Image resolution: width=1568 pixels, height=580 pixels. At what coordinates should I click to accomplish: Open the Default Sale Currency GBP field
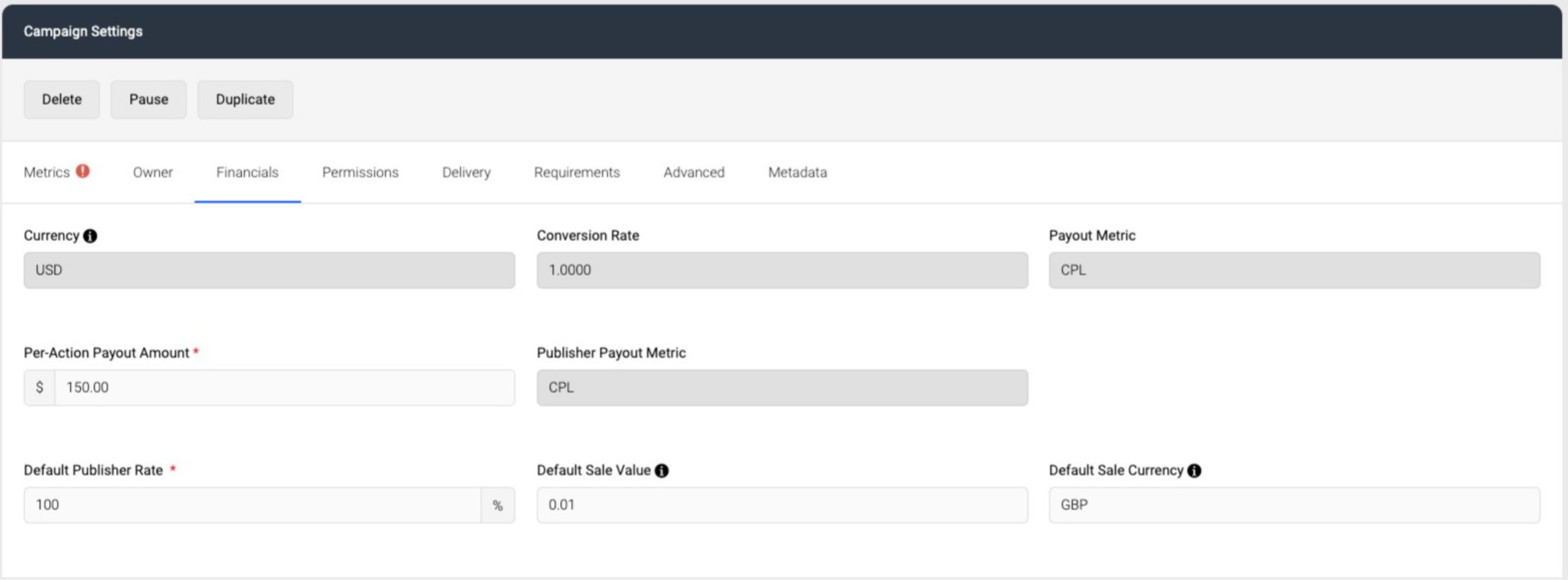tap(1294, 505)
